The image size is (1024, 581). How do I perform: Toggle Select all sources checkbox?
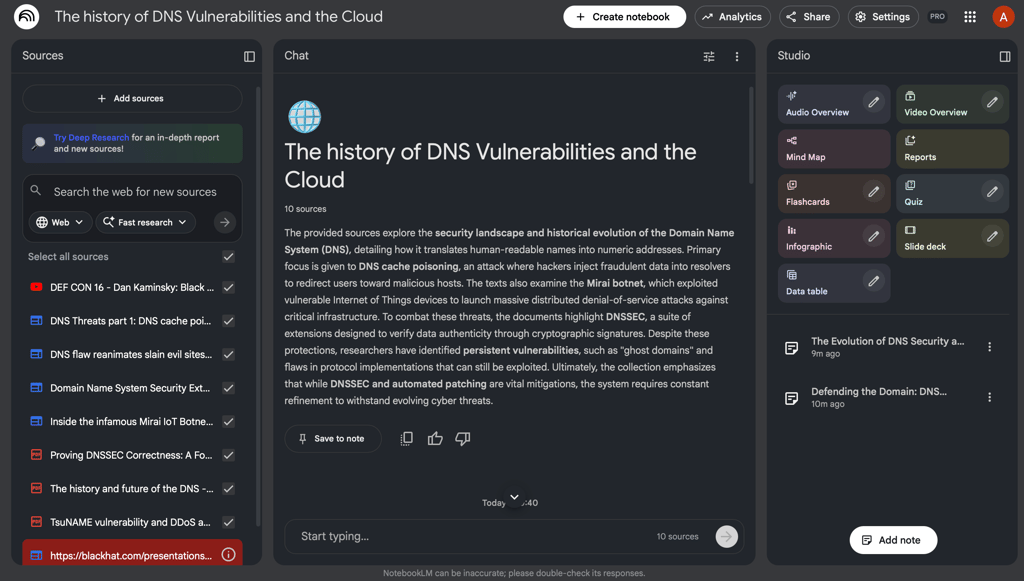click(x=229, y=257)
